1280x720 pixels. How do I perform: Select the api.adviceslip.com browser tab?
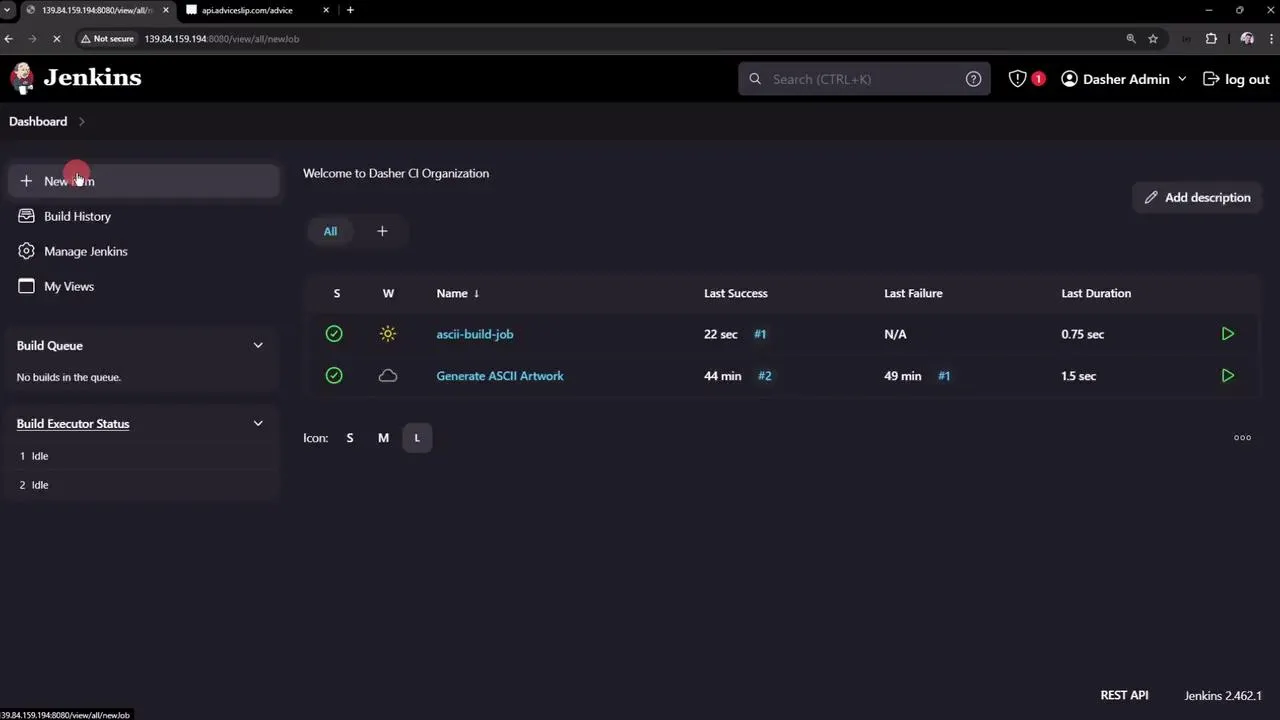(247, 10)
